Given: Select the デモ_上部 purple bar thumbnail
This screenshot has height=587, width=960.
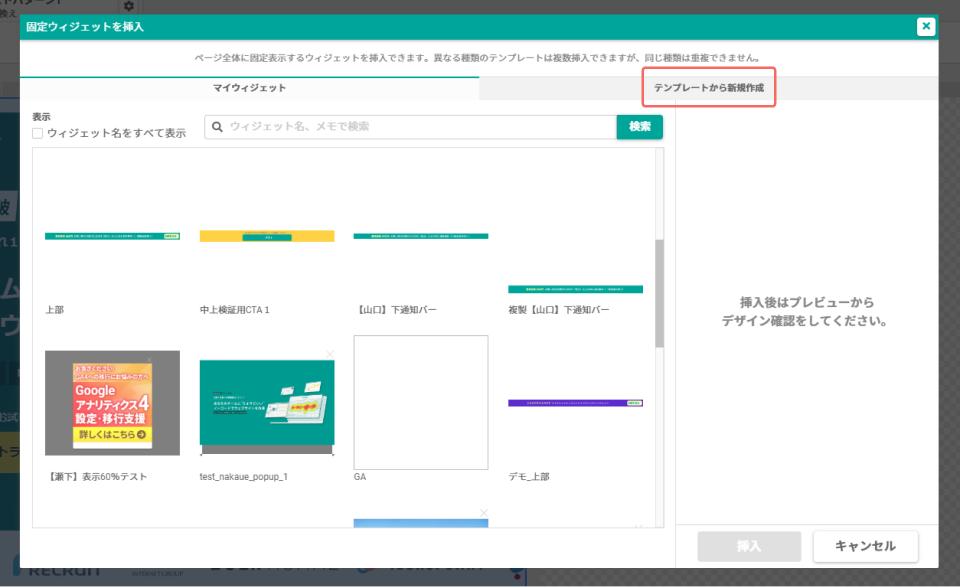Looking at the screenshot, I should pyautogui.click(x=576, y=403).
